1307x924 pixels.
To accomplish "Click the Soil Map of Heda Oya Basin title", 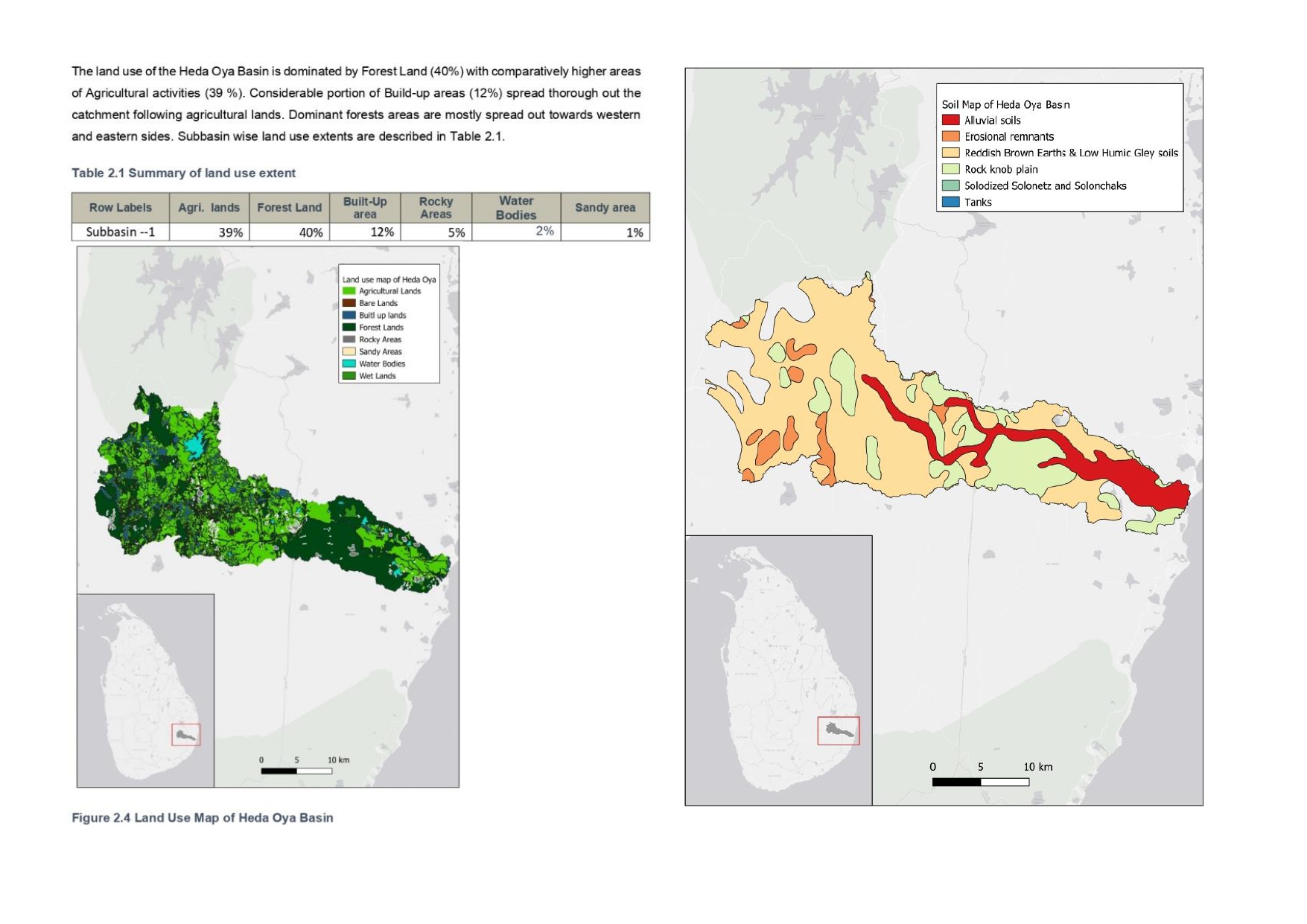I will pos(1005,104).
